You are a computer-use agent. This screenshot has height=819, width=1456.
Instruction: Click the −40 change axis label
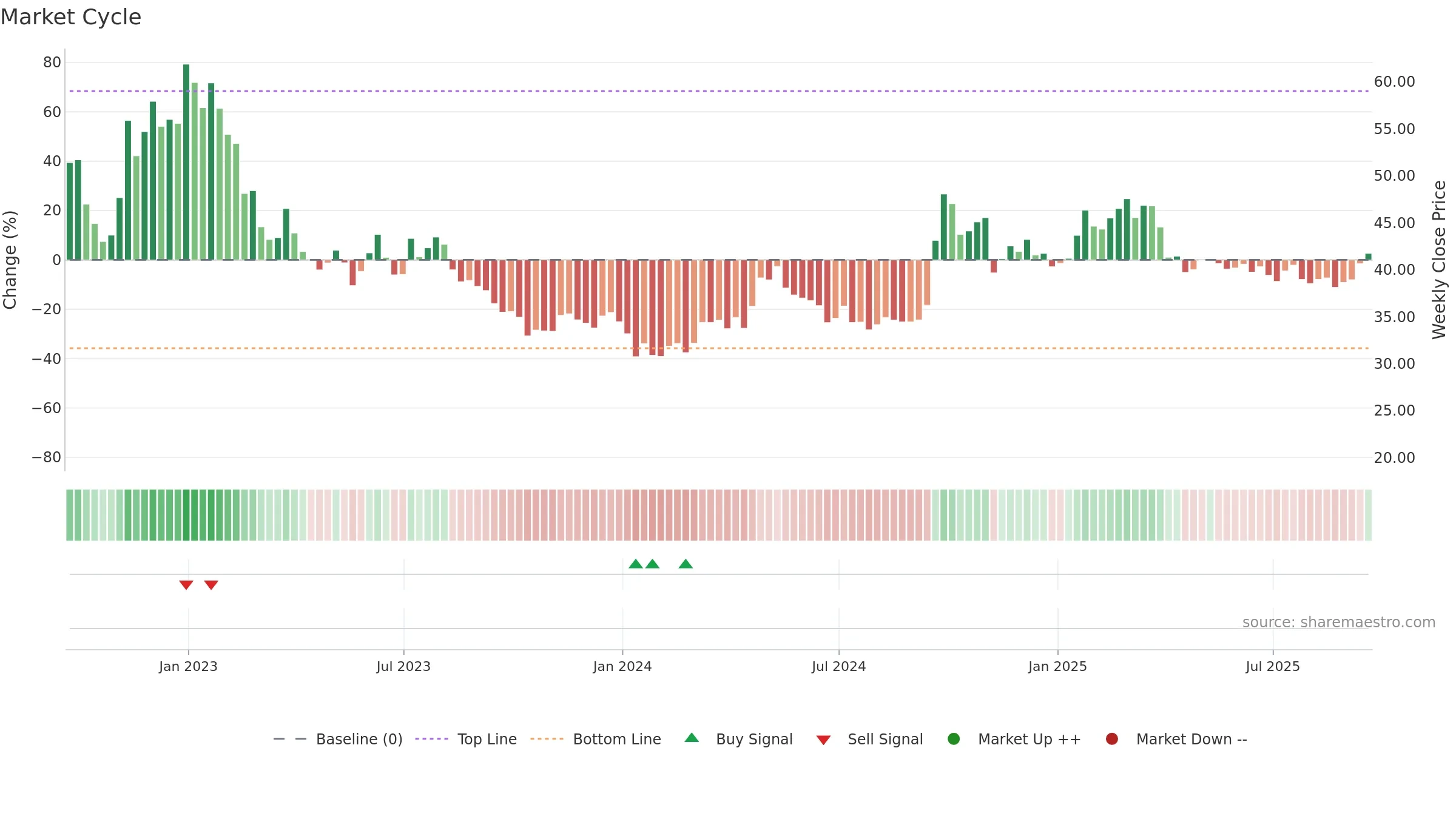point(47,359)
